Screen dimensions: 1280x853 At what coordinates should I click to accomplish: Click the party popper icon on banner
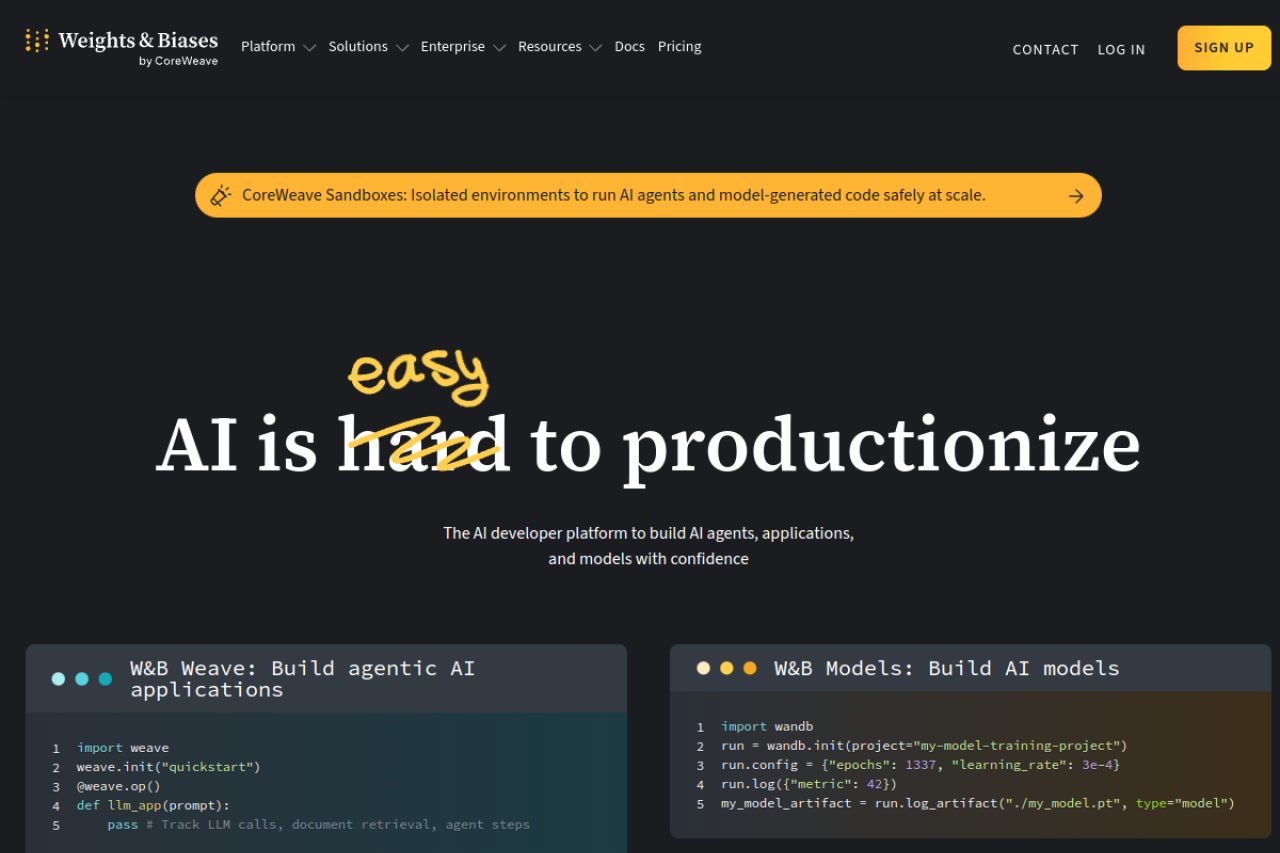[x=221, y=196]
